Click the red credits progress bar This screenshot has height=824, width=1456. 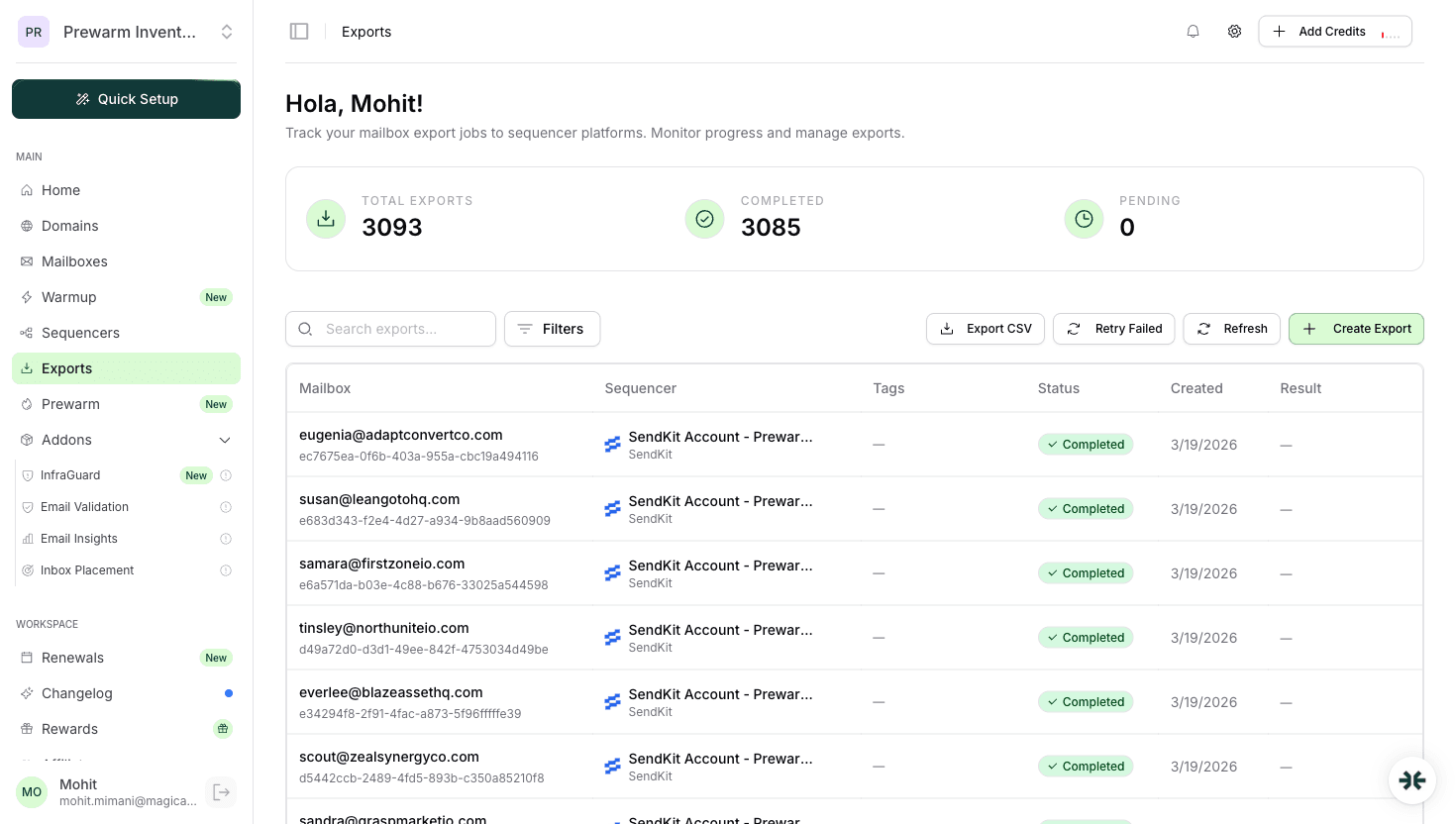pyautogui.click(x=1382, y=31)
